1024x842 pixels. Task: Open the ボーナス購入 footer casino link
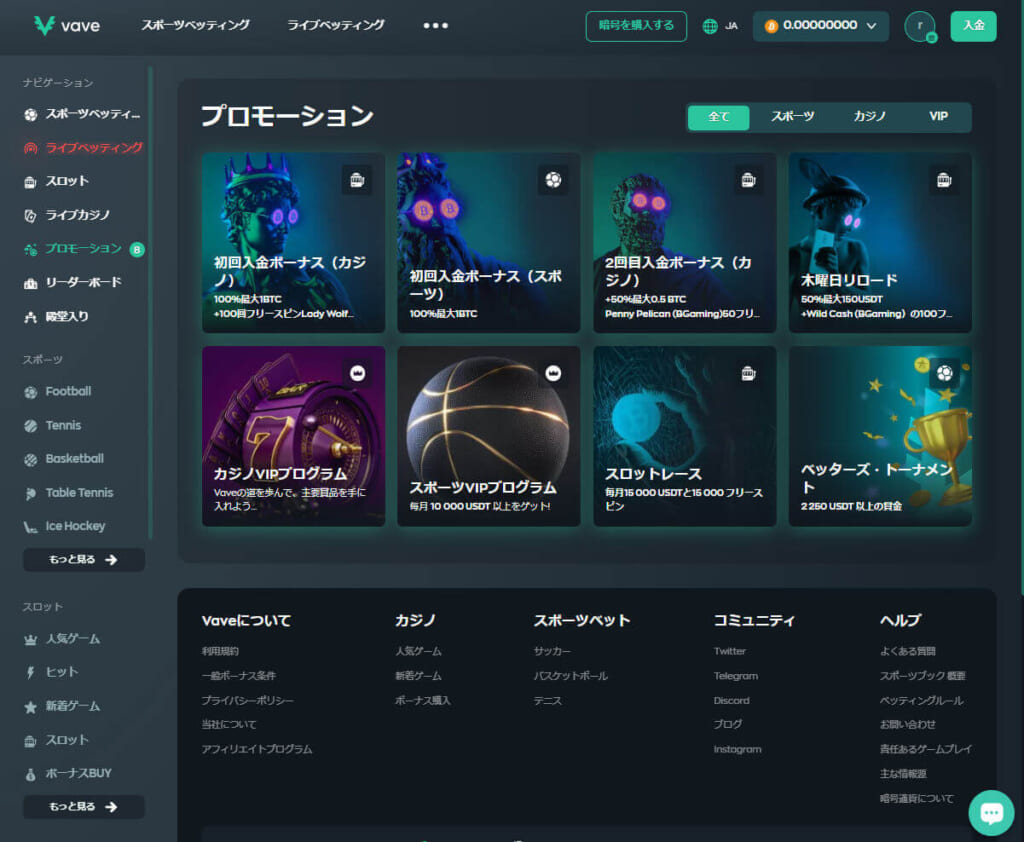coord(423,700)
